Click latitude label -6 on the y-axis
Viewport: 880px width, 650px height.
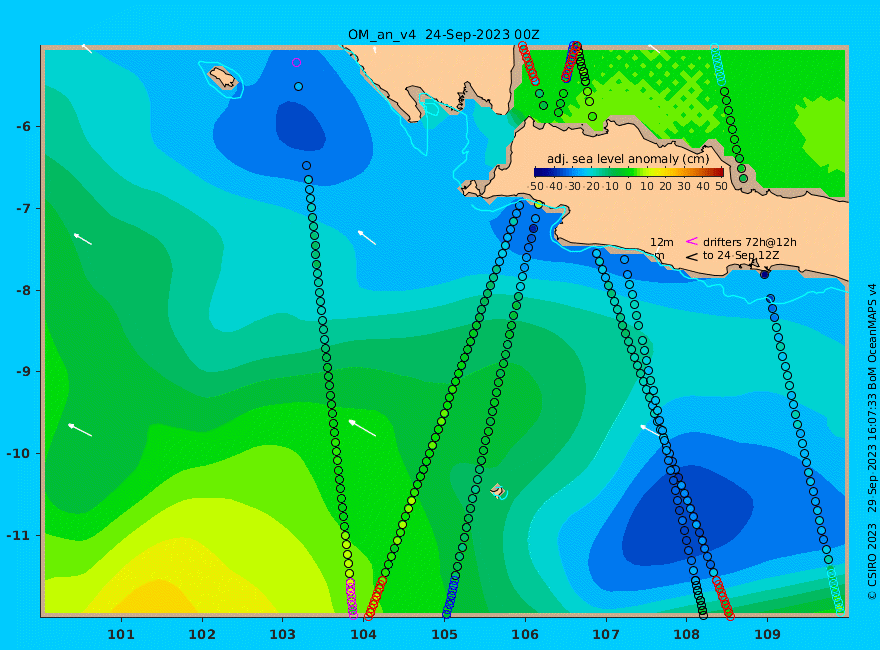(23, 127)
